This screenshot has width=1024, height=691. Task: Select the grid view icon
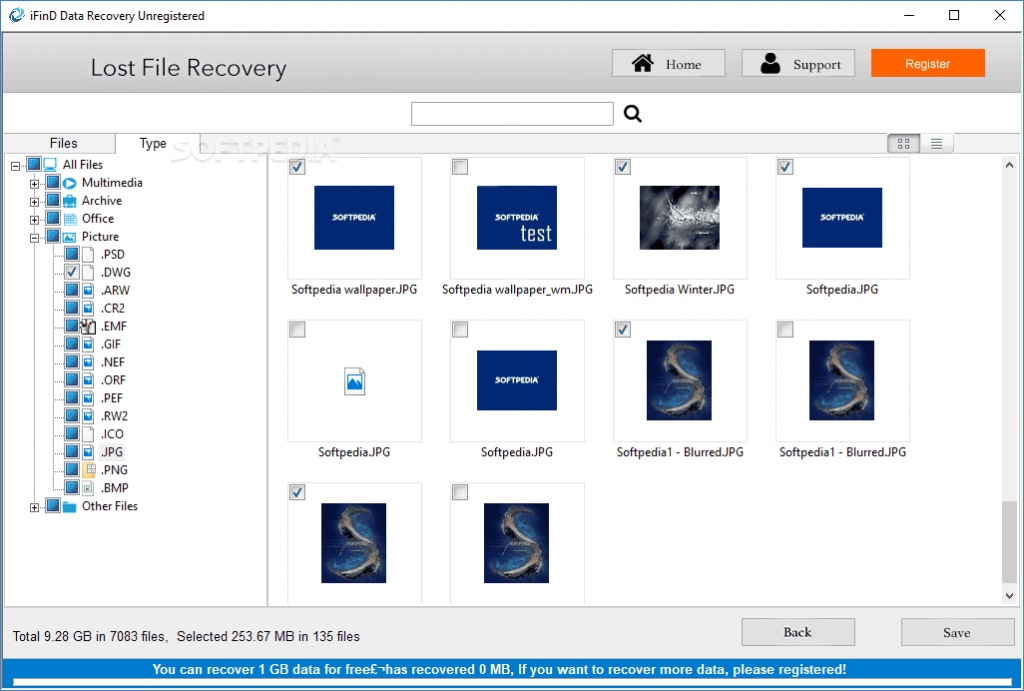[903, 143]
